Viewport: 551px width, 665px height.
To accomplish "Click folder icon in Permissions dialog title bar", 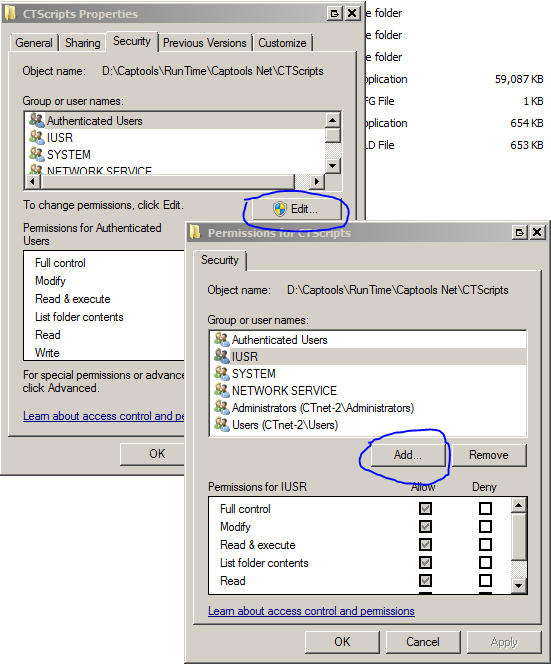I will point(195,232).
